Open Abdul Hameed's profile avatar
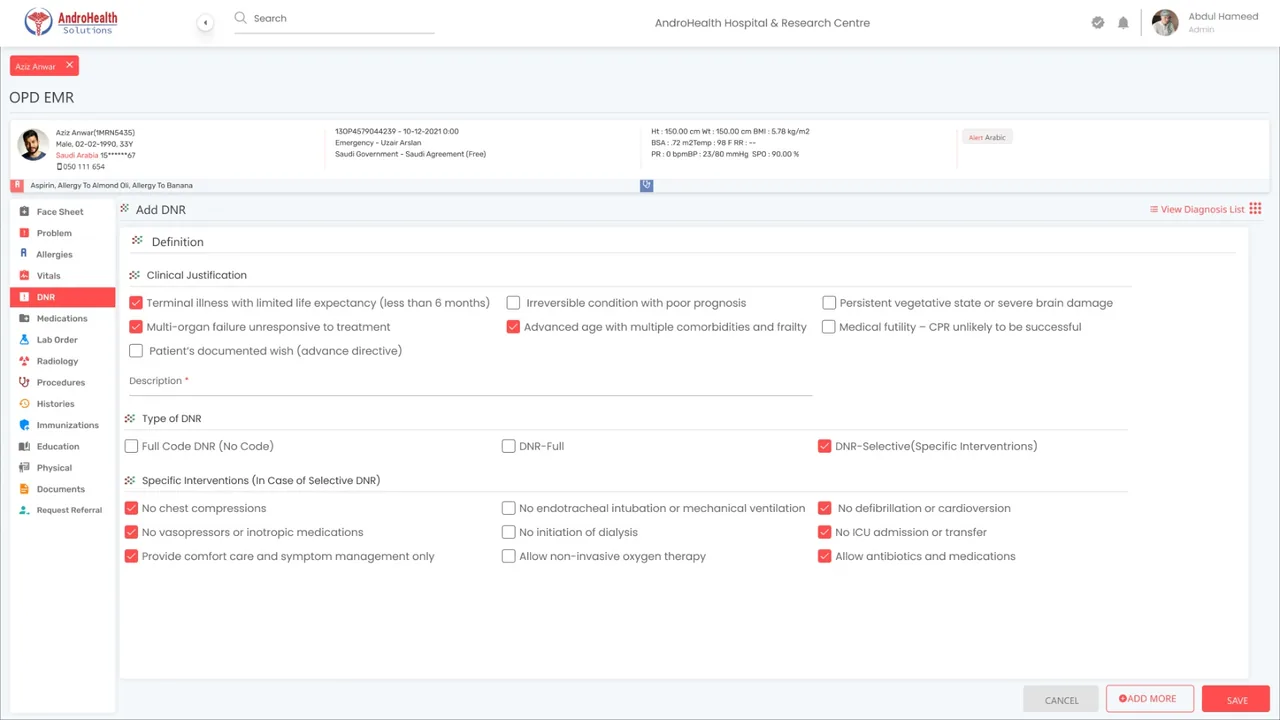The image size is (1280, 720). point(1165,22)
